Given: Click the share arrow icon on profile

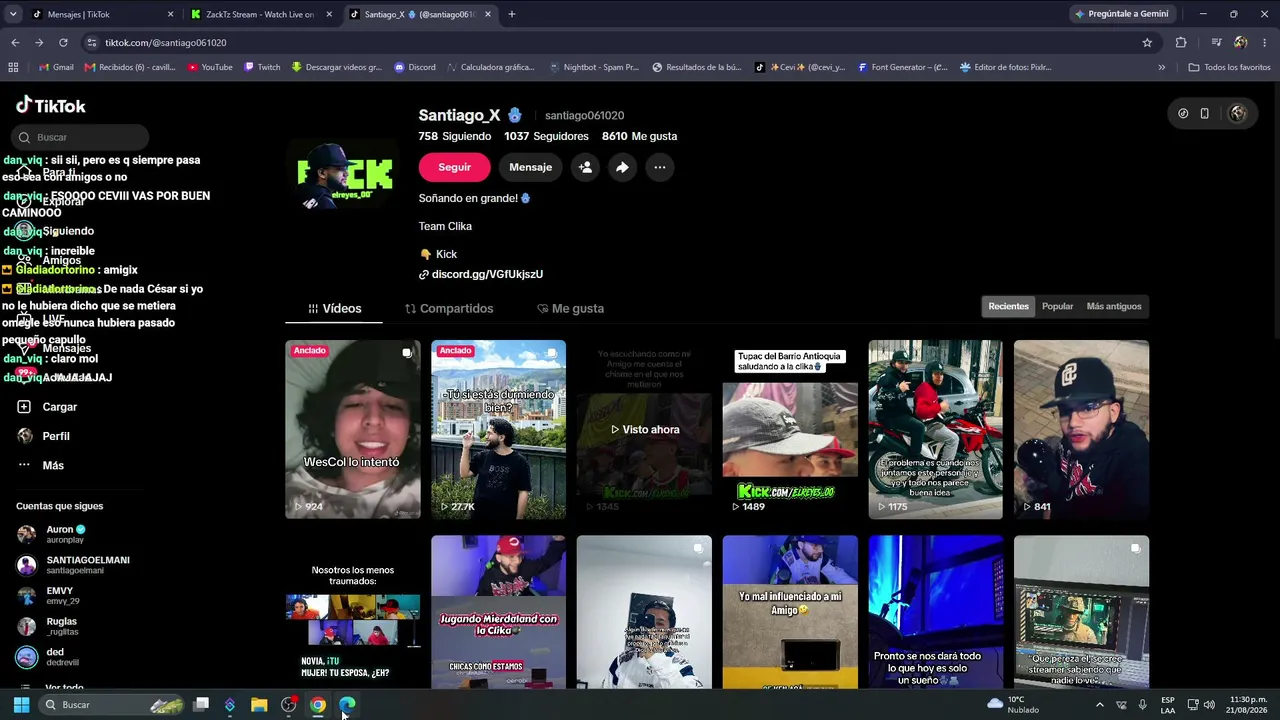Looking at the screenshot, I should pyautogui.click(x=622, y=167).
